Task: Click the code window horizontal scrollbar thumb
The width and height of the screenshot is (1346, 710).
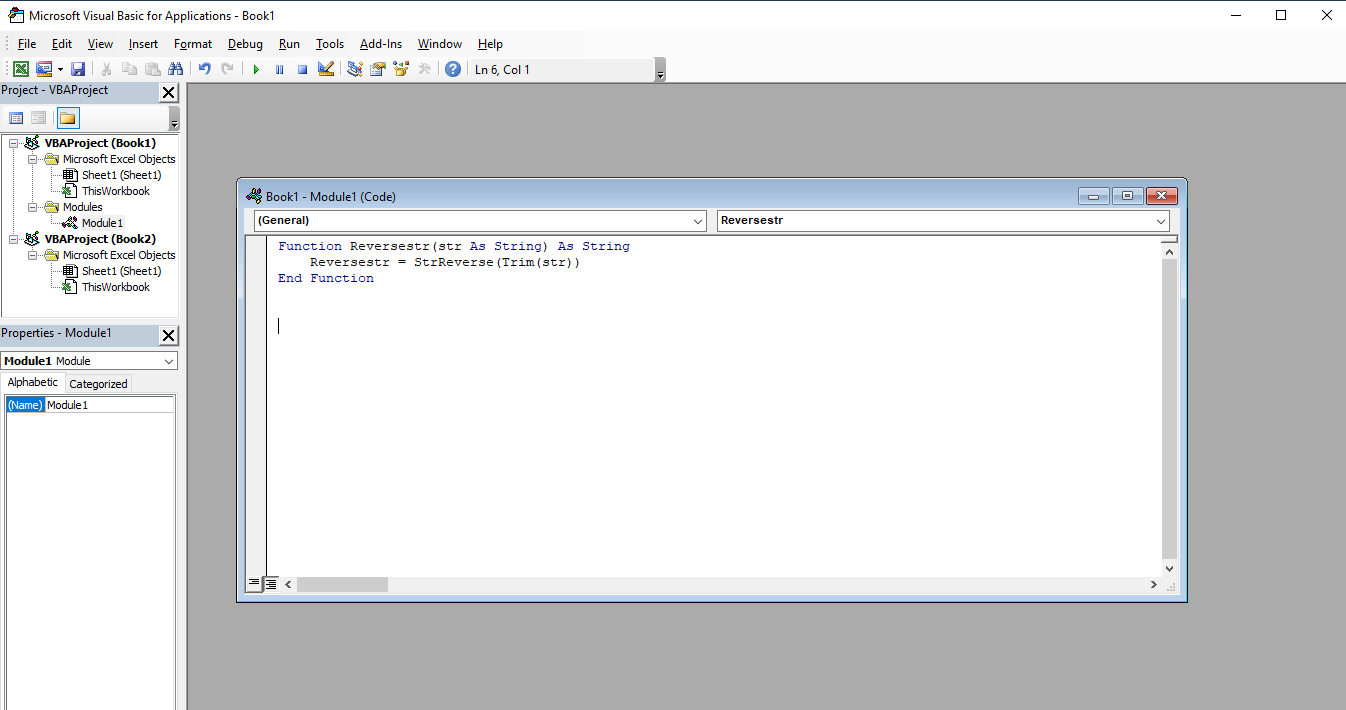Action: point(342,584)
